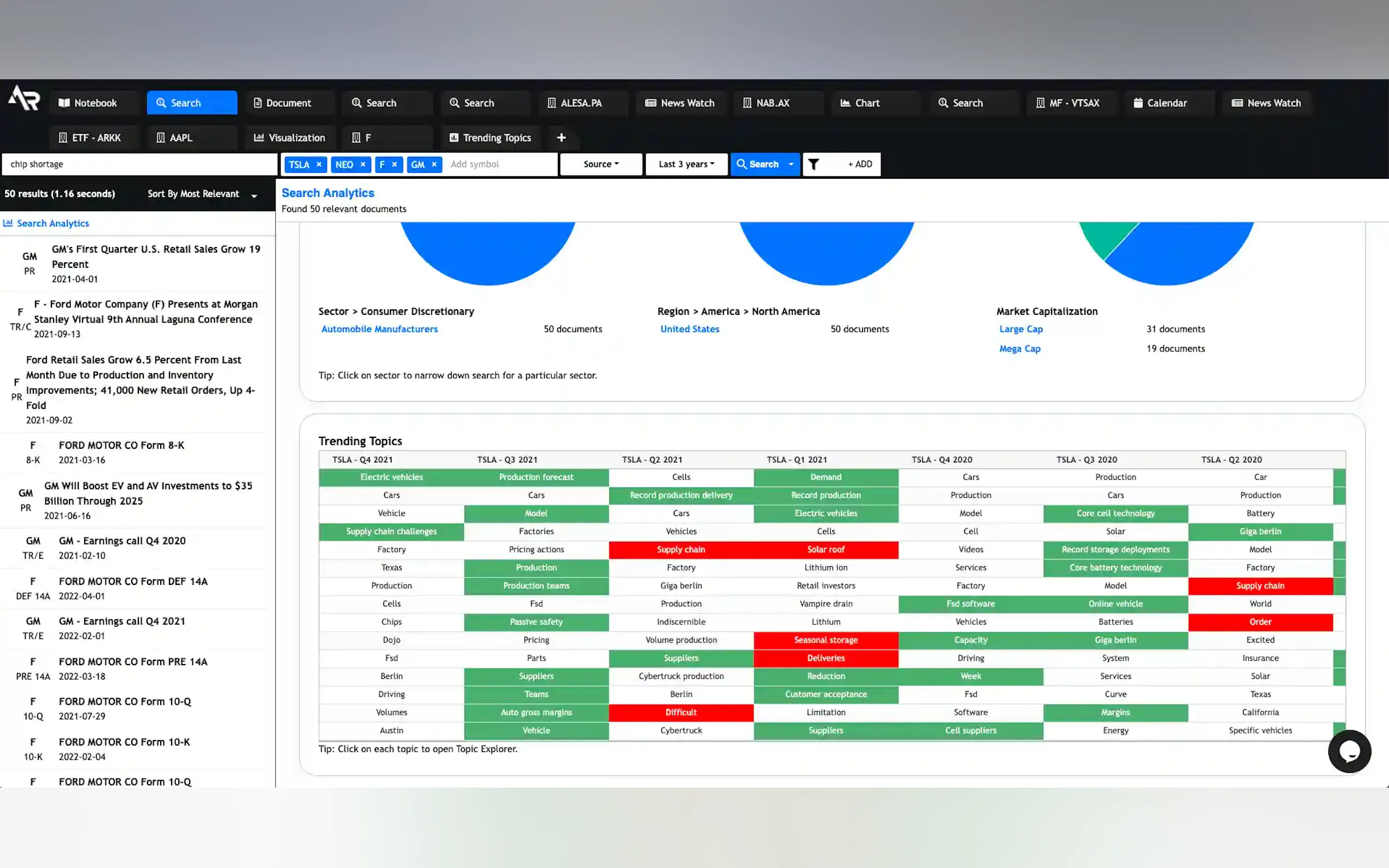The width and height of the screenshot is (1389, 868).
Task: Switch to the Notebook tab
Action: (94, 103)
